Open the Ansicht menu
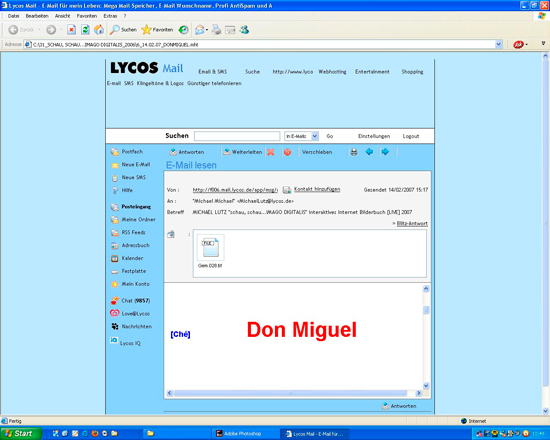This screenshot has height=440, width=550. tap(62, 16)
